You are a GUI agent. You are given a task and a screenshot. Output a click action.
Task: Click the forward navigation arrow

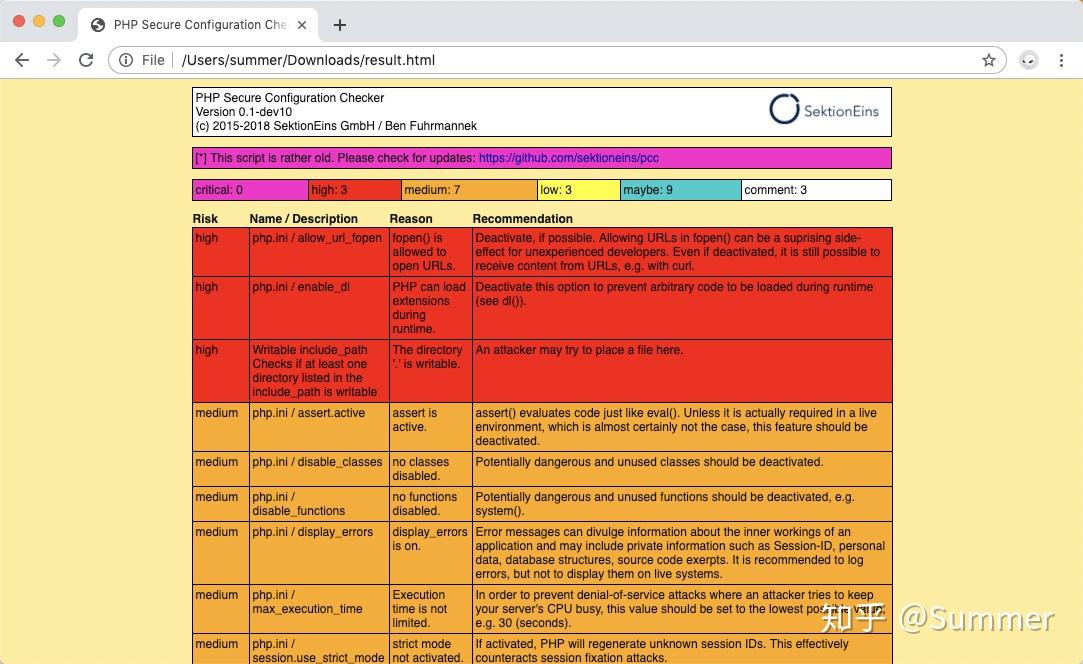click(54, 60)
